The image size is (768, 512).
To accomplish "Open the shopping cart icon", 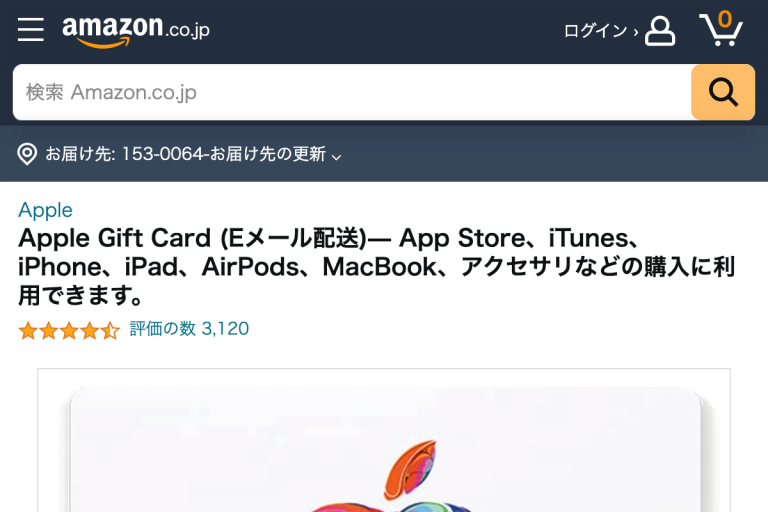I will pyautogui.click(x=721, y=29).
